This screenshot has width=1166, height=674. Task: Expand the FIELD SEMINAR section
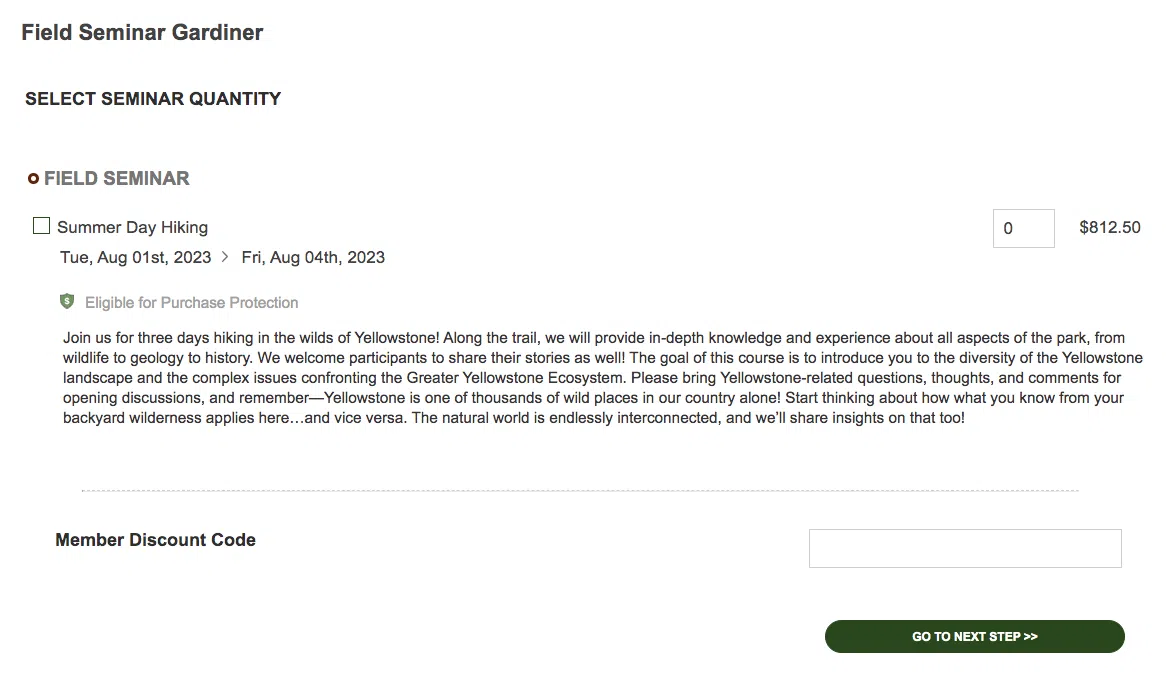[115, 178]
